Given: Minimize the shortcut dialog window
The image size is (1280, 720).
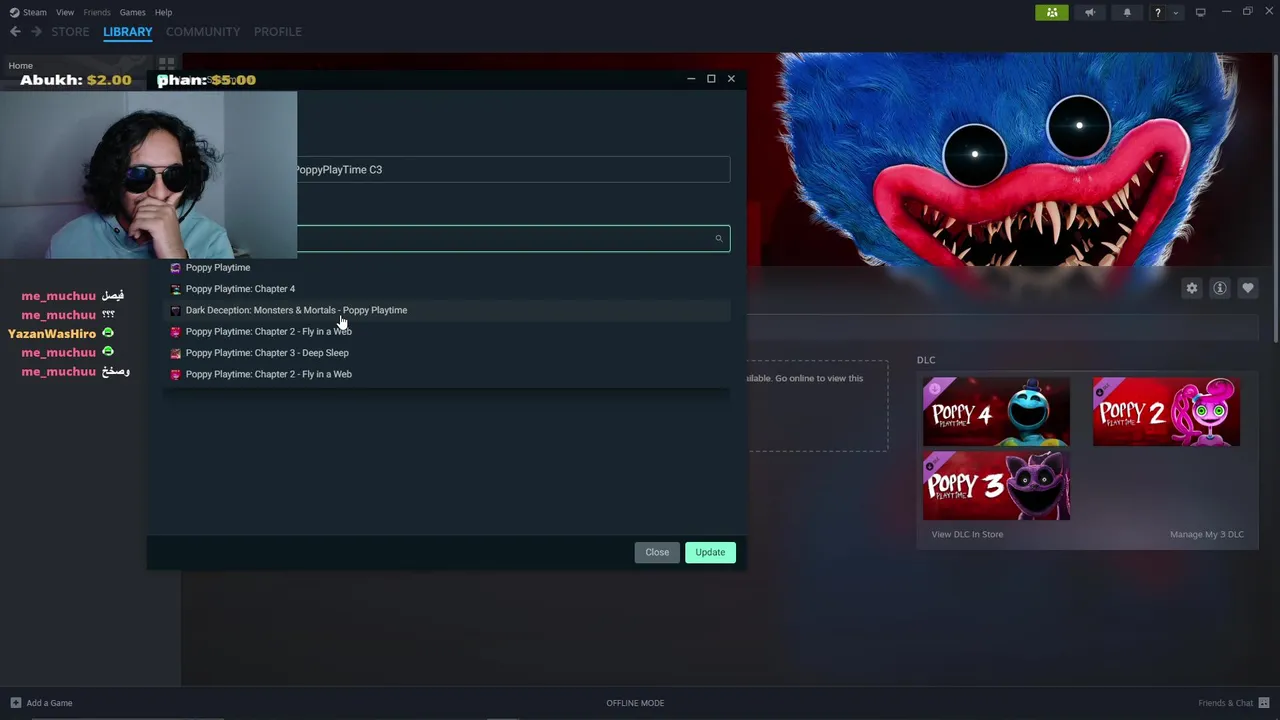Looking at the screenshot, I should [x=691, y=79].
